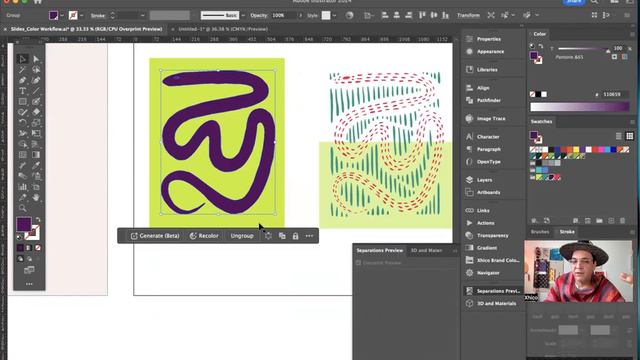Select the Line Segment tool

click(36, 91)
